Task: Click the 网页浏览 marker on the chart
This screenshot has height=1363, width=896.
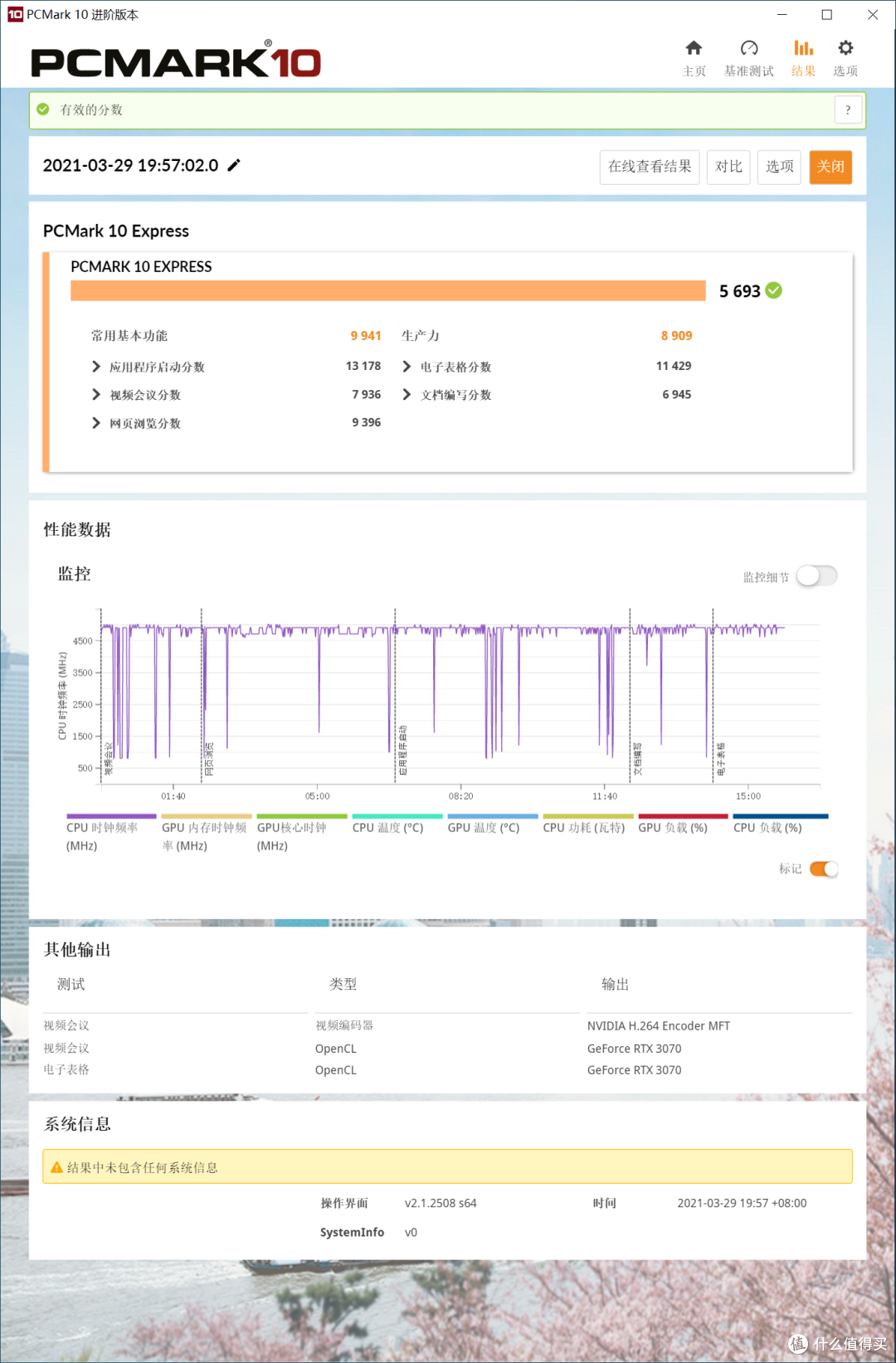Action: (x=209, y=759)
